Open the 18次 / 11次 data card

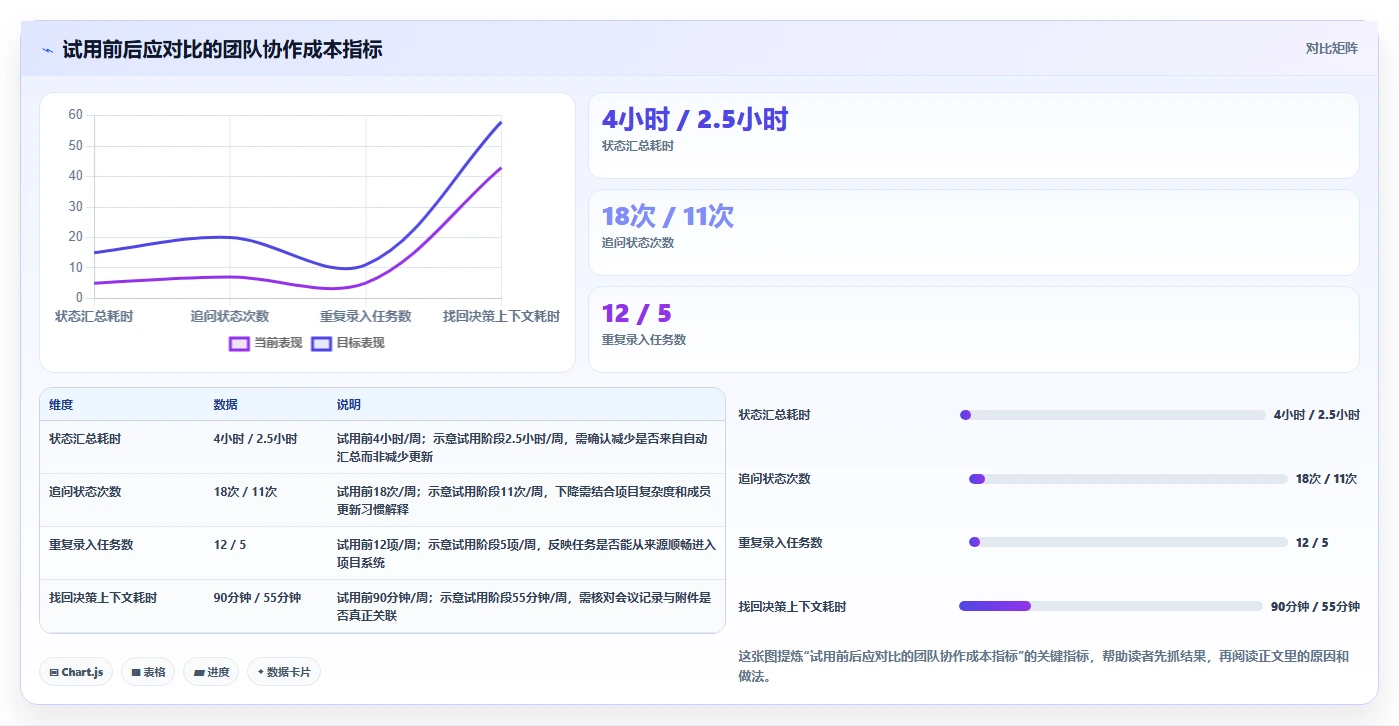pyautogui.click(x=974, y=233)
